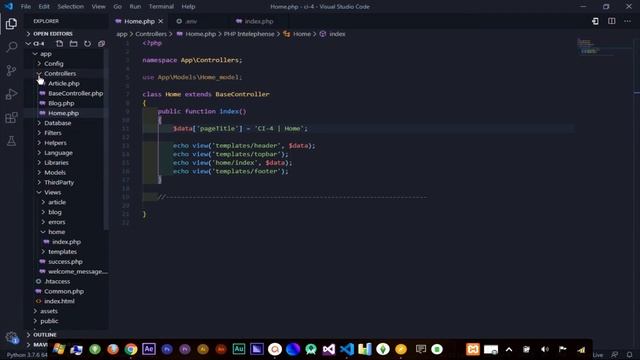Click the Open Changes editor action icon

pyautogui.click(x=596, y=21)
